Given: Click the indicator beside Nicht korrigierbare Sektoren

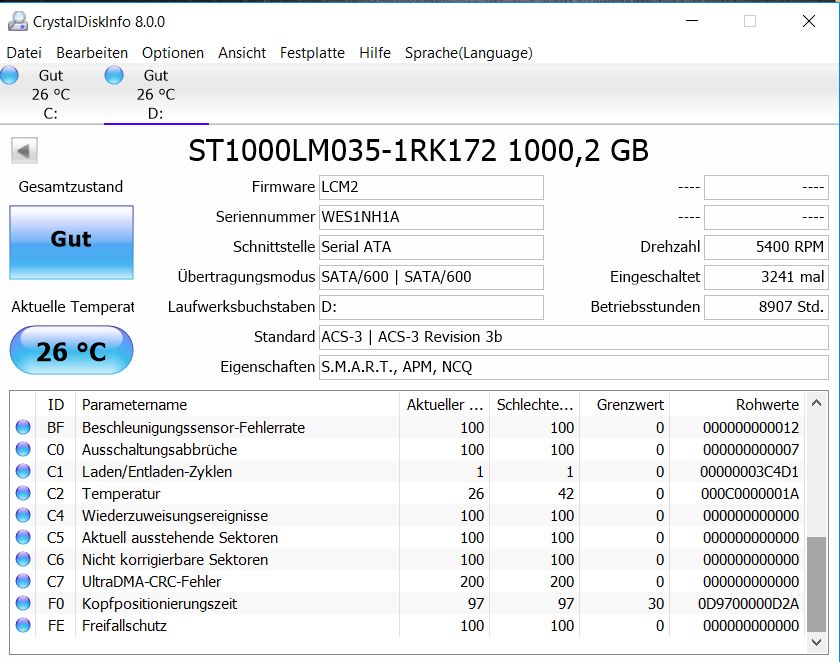Looking at the screenshot, I should (24, 559).
